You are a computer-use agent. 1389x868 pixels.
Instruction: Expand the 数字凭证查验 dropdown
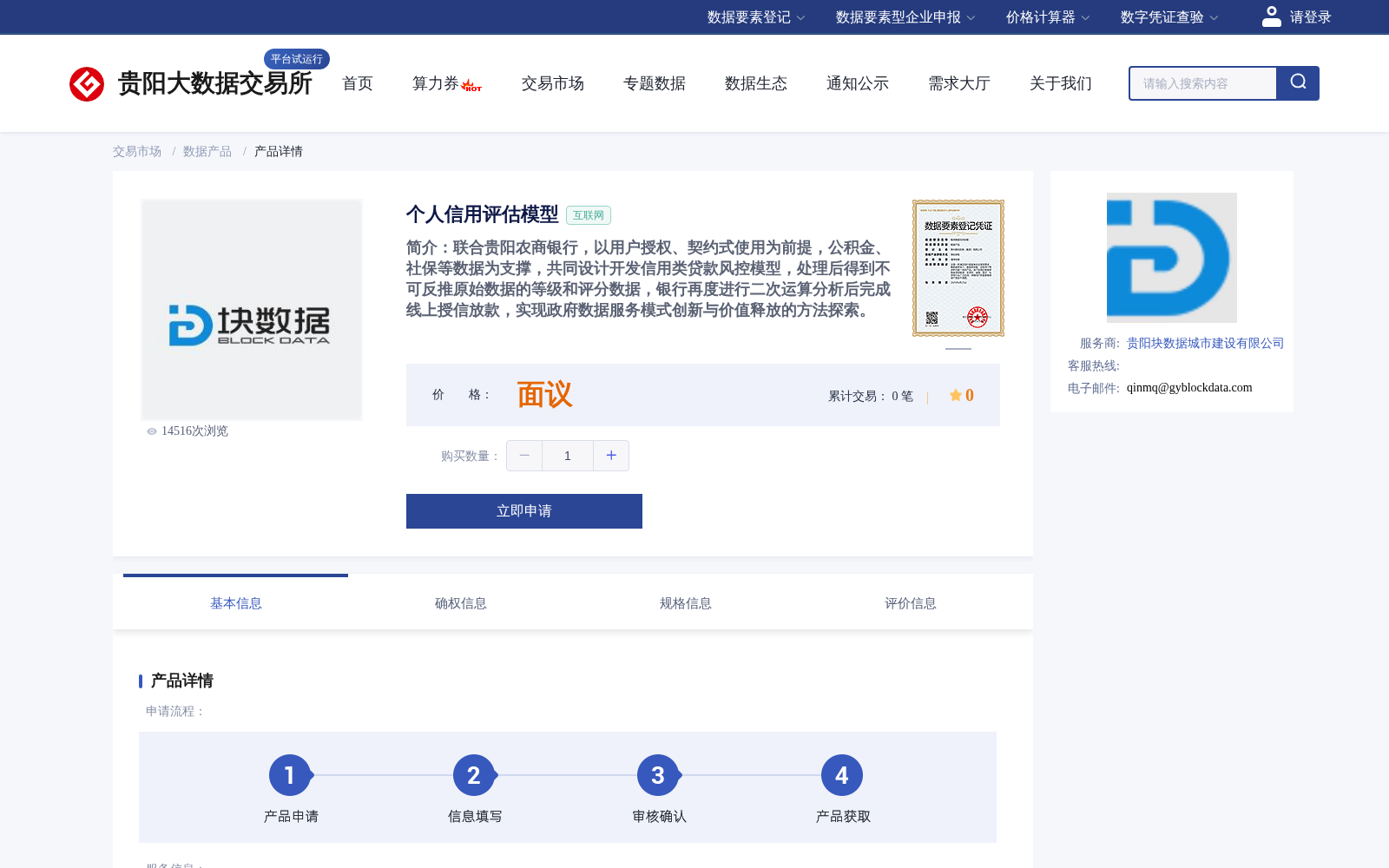1169,17
